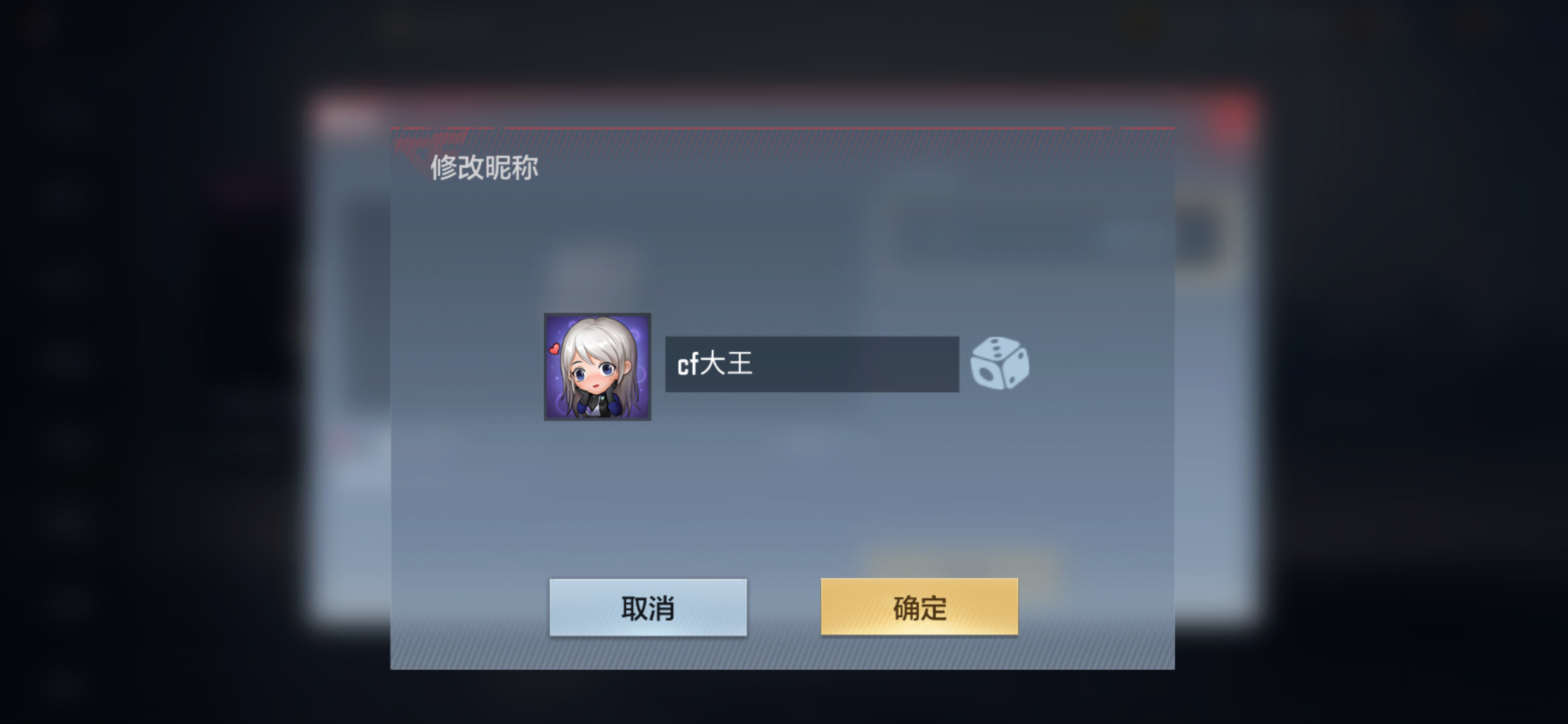Click the blurred red close button behind dialog
This screenshot has width=1568, height=724.
pyautogui.click(x=1233, y=117)
